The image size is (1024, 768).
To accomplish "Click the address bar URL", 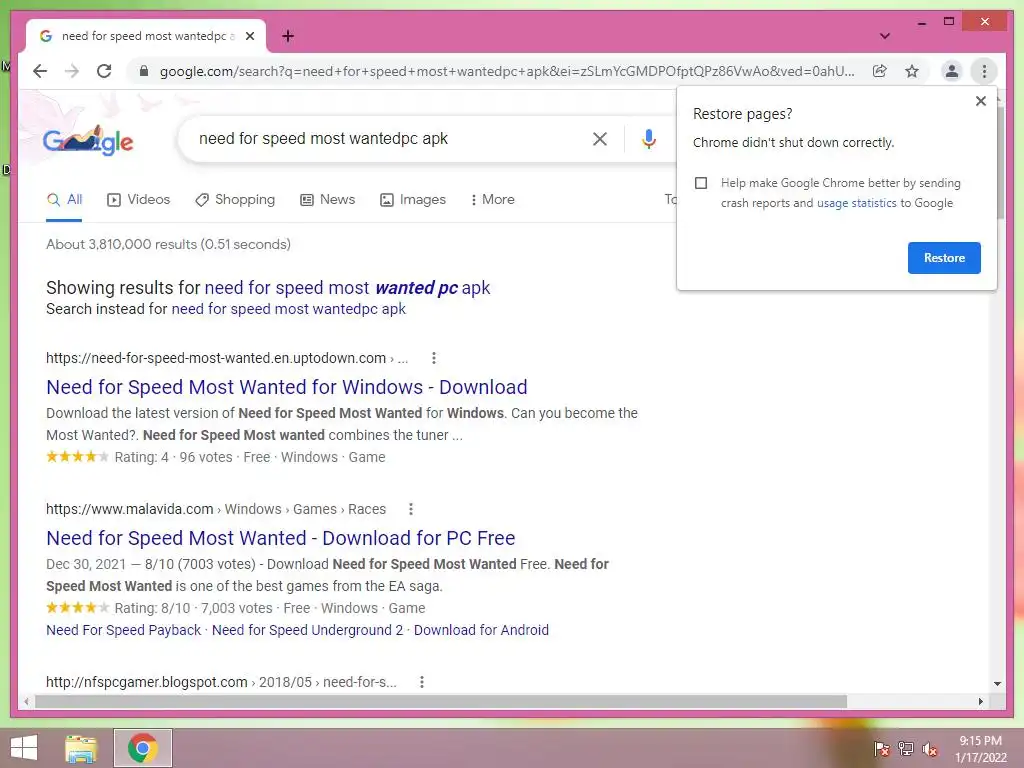I will 507,71.
